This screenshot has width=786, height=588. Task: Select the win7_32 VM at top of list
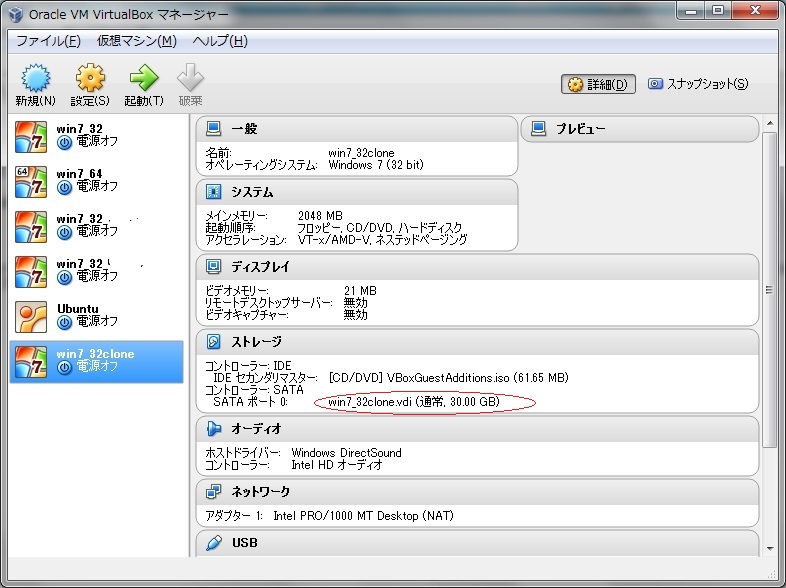click(96, 137)
